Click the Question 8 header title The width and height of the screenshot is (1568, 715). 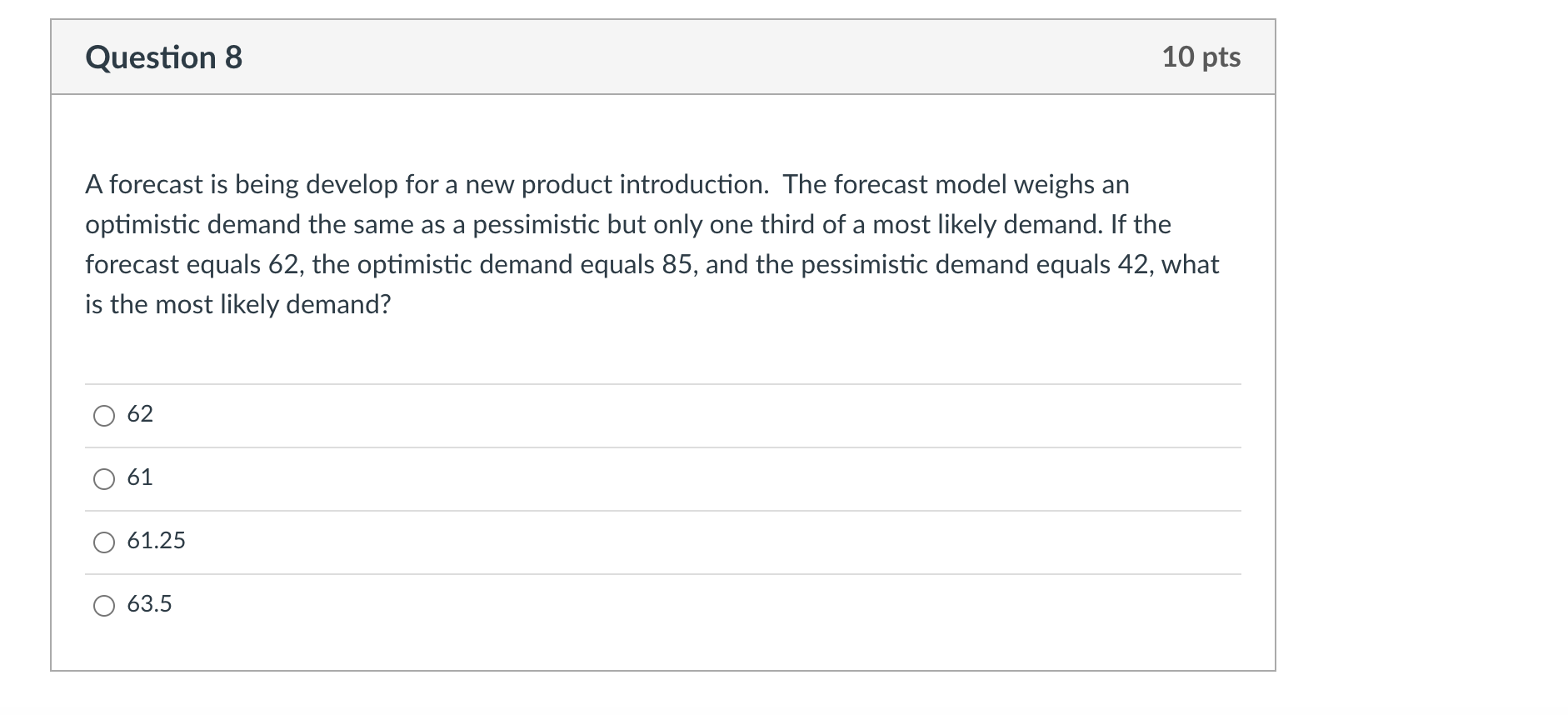(163, 57)
